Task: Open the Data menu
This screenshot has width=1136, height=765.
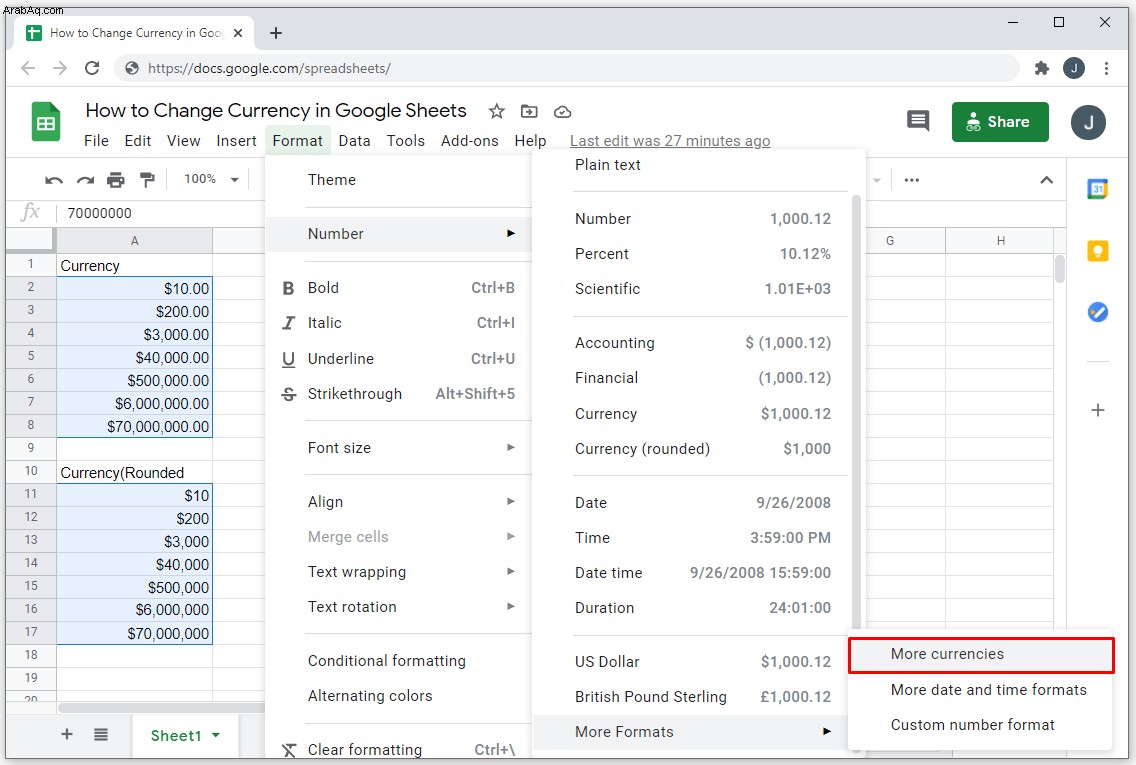Action: 354,141
